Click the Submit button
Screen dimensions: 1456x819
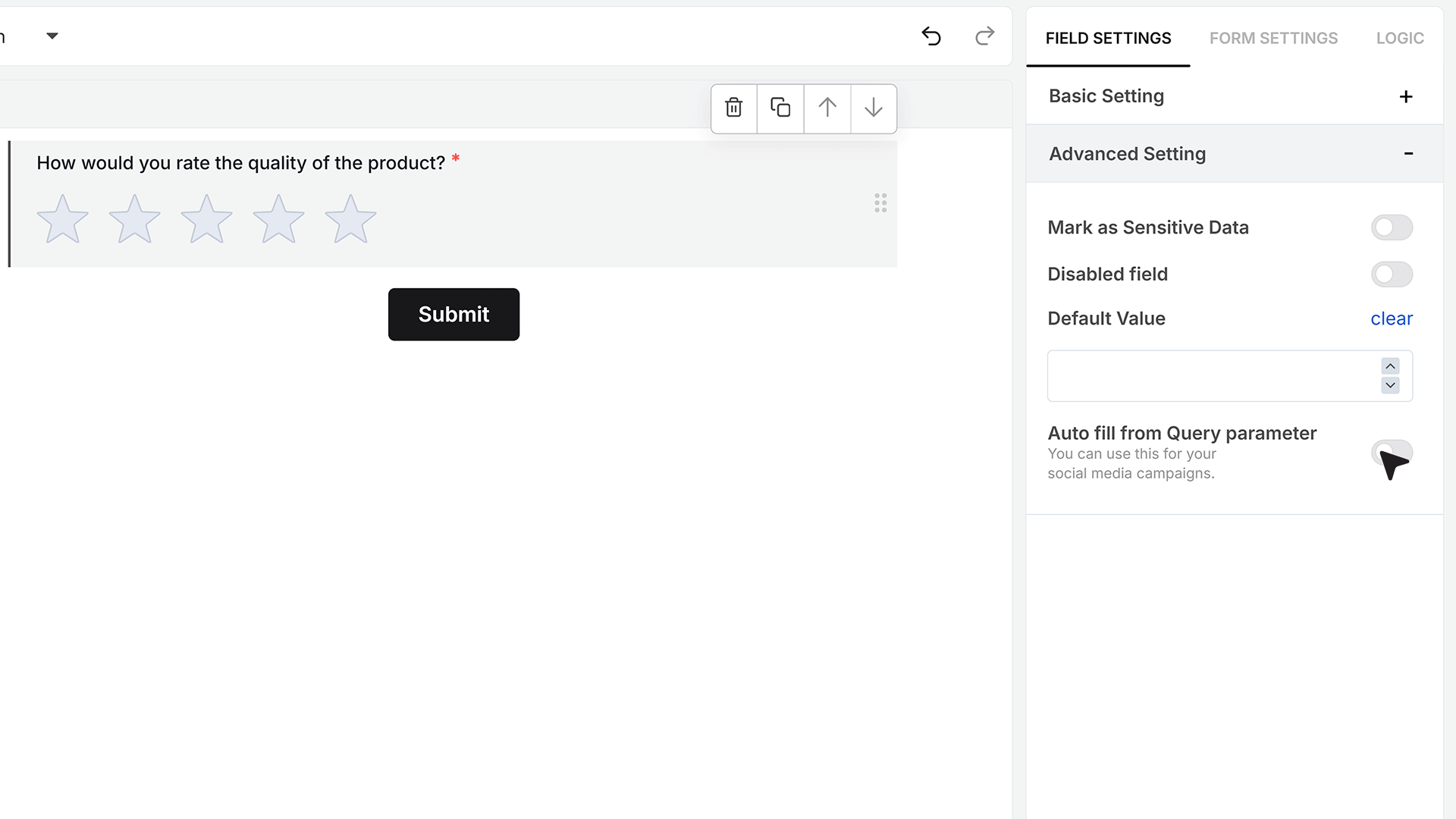453,314
